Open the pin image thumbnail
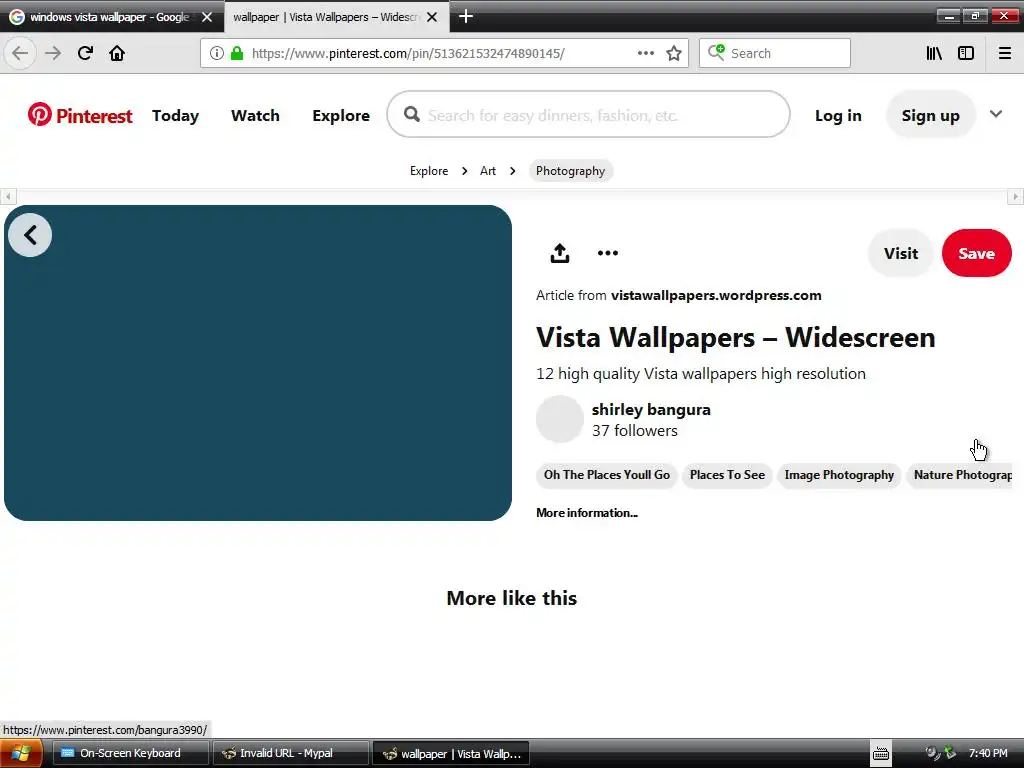 [258, 363]
